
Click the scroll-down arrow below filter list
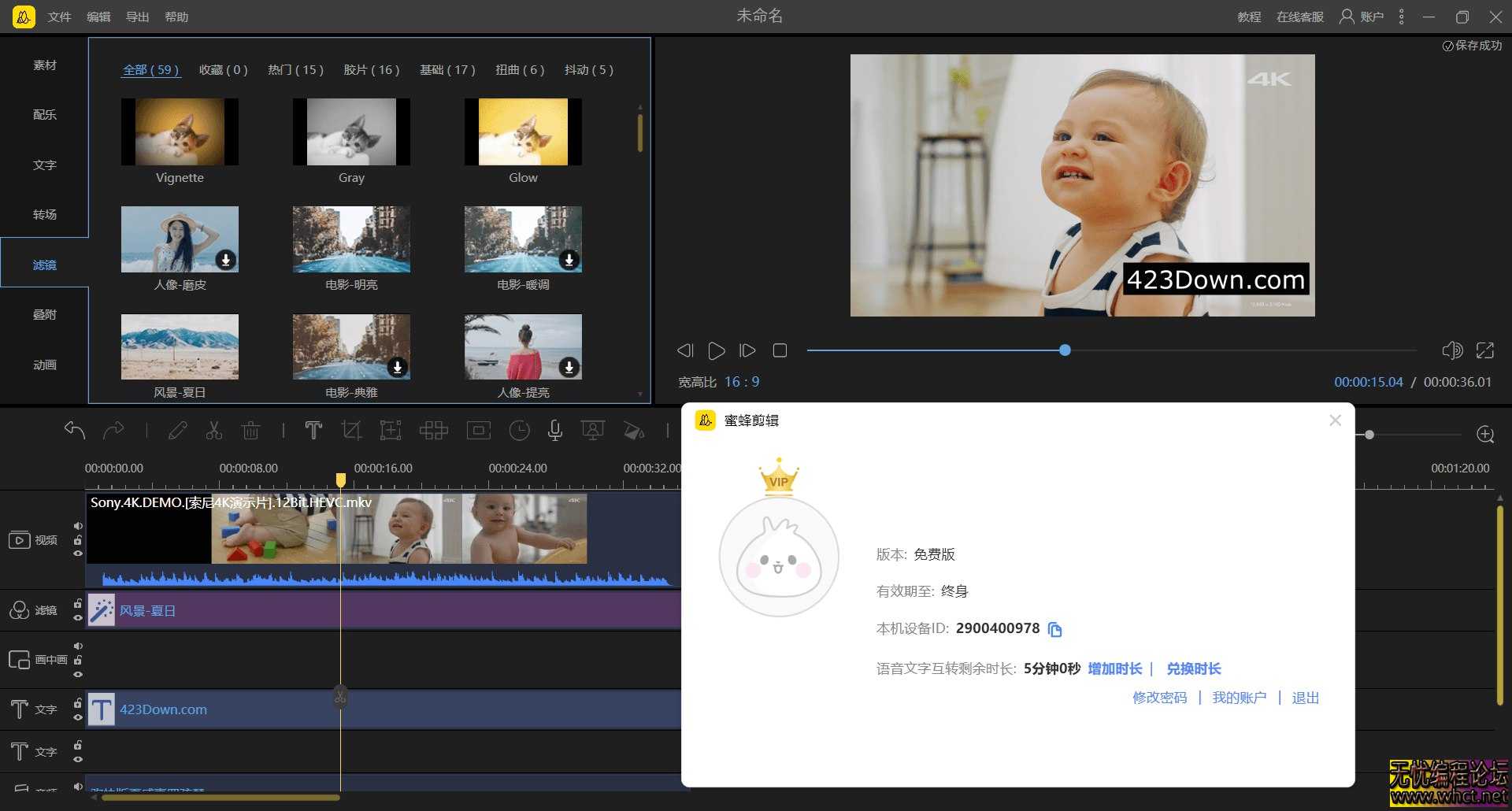(x=639, y=393)
